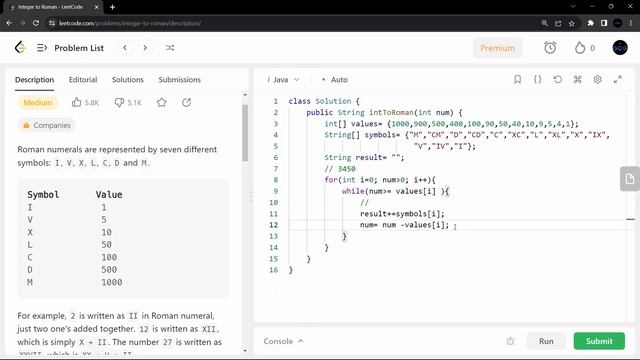
Task: Click the thumbs-up like icon
Action: [x=76, y=102]
